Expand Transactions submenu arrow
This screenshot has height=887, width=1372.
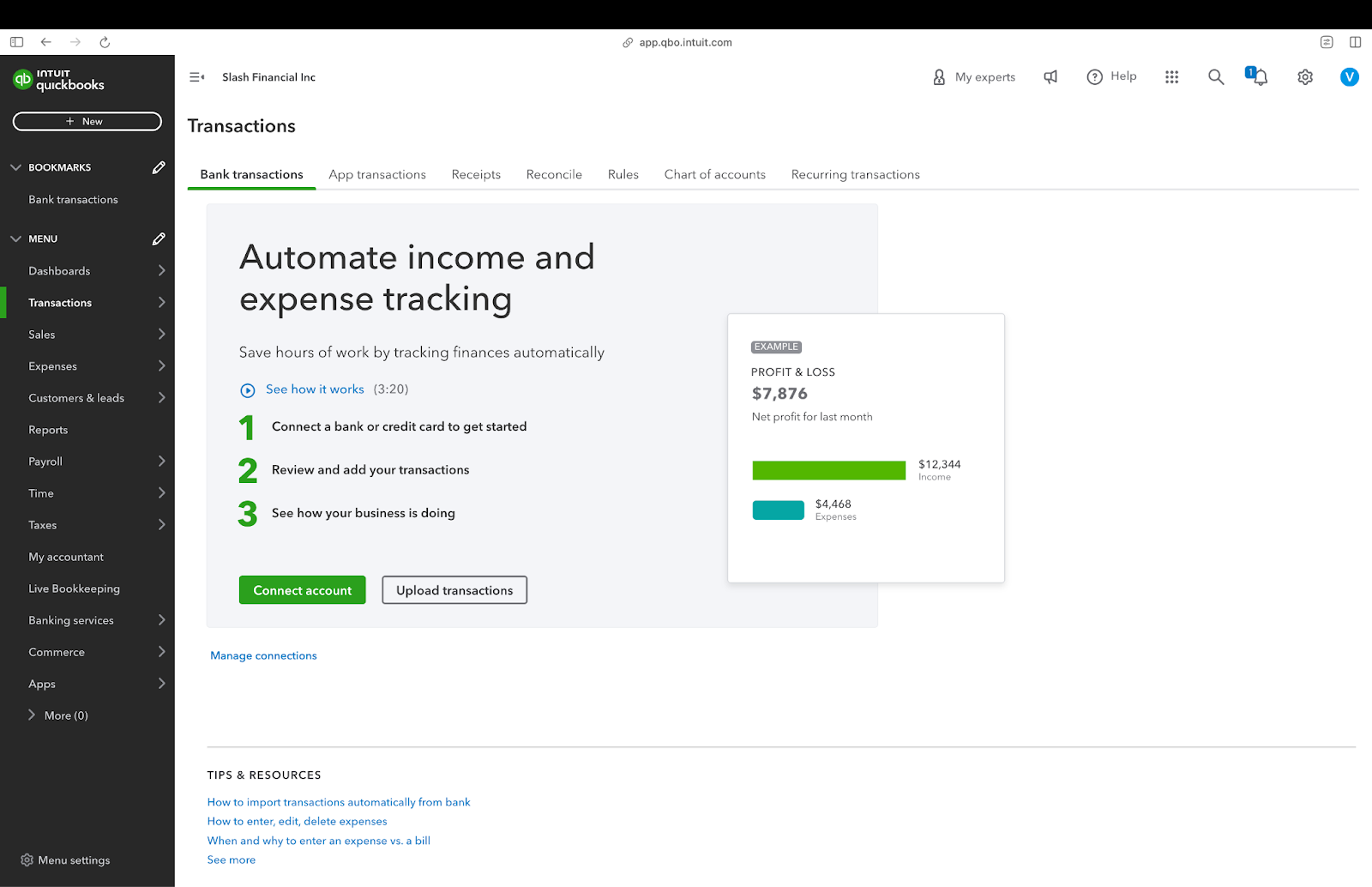point(161,302)
